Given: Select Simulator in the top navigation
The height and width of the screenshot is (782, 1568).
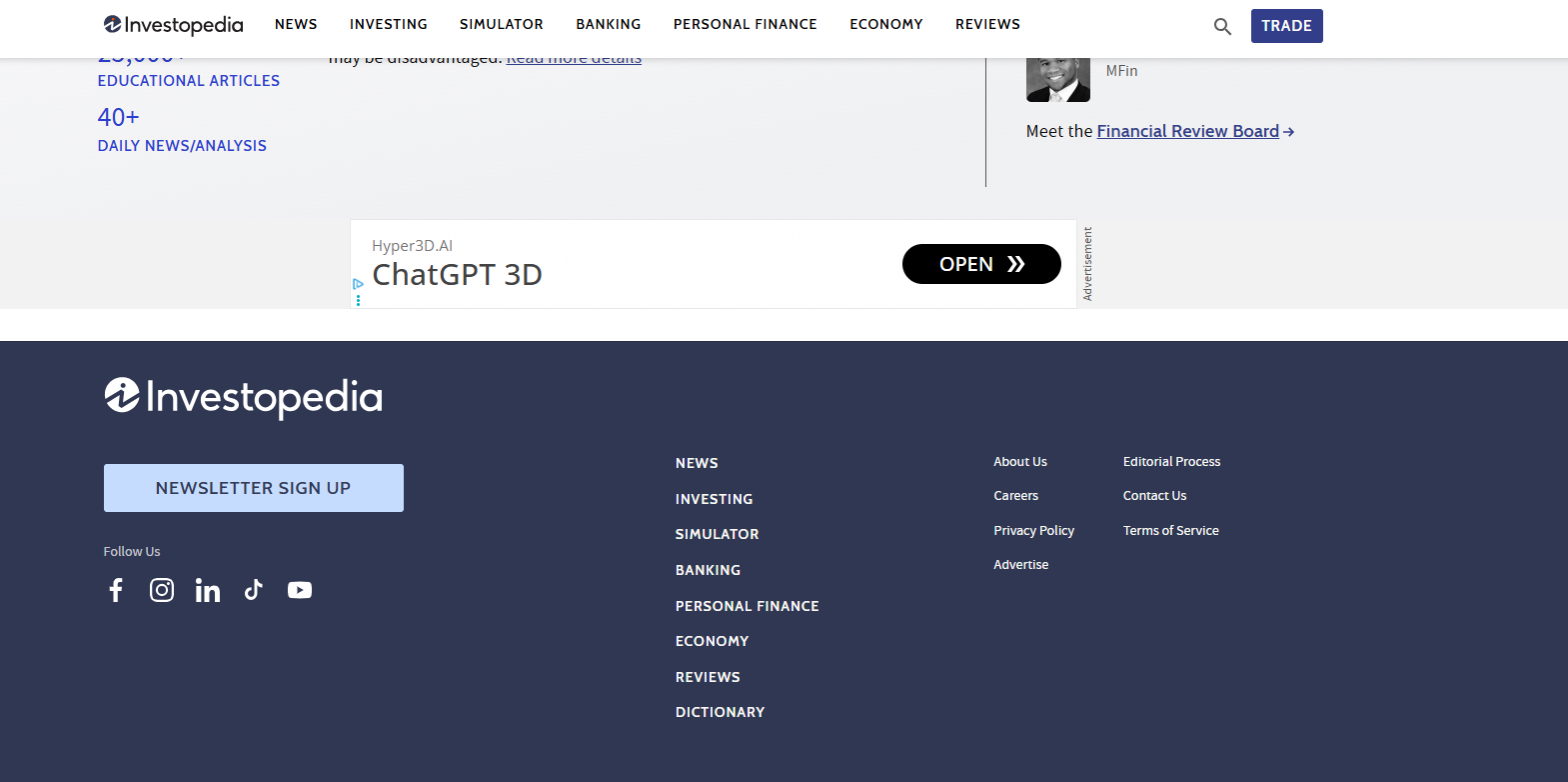Looking at the screenshot, I should click(501, 24).
